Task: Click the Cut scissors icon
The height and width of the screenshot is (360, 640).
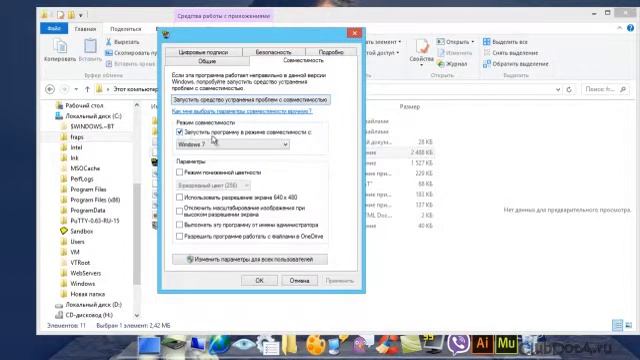Action: click(109, 42)
